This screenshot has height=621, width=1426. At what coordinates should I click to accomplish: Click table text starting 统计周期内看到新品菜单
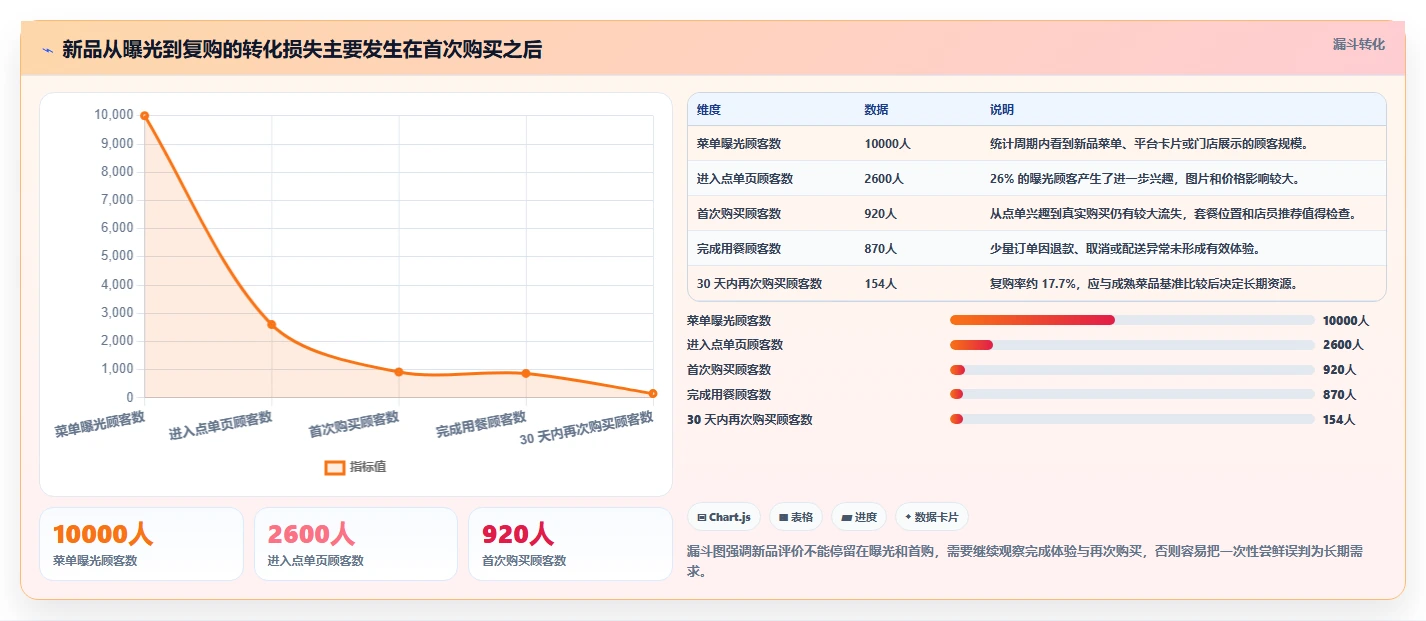(1149, 144)
